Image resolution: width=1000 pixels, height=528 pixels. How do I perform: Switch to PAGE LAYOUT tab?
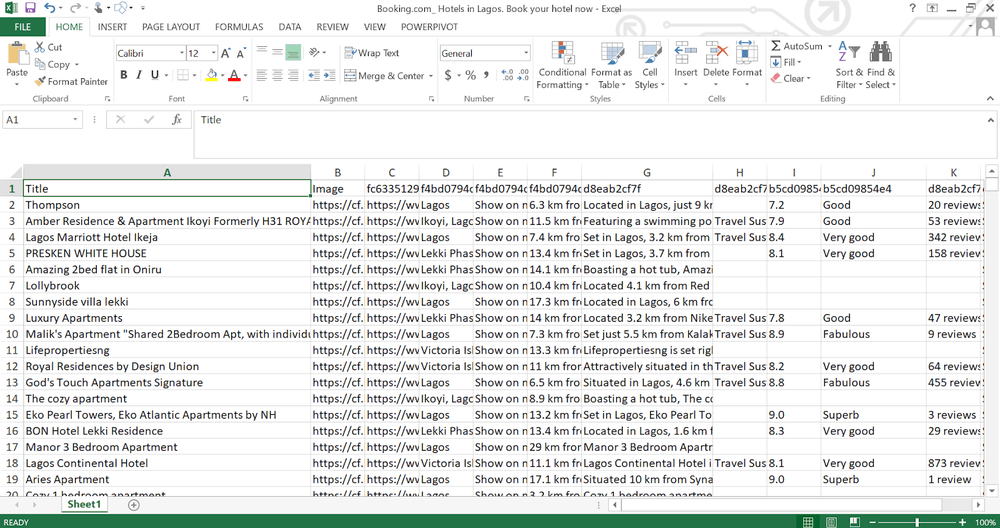[x=171, y=27]
